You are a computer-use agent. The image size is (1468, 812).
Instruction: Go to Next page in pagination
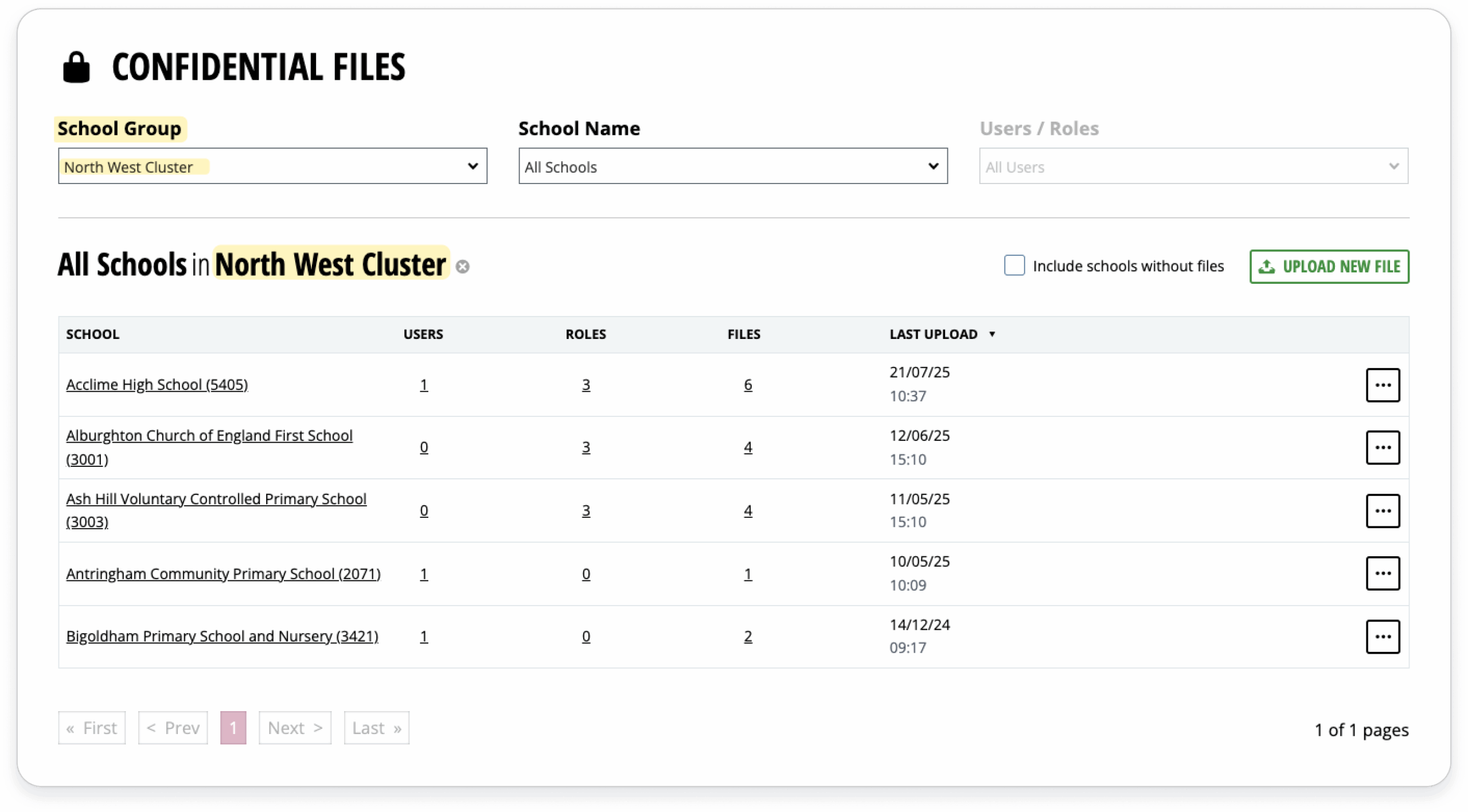point(295,728)
